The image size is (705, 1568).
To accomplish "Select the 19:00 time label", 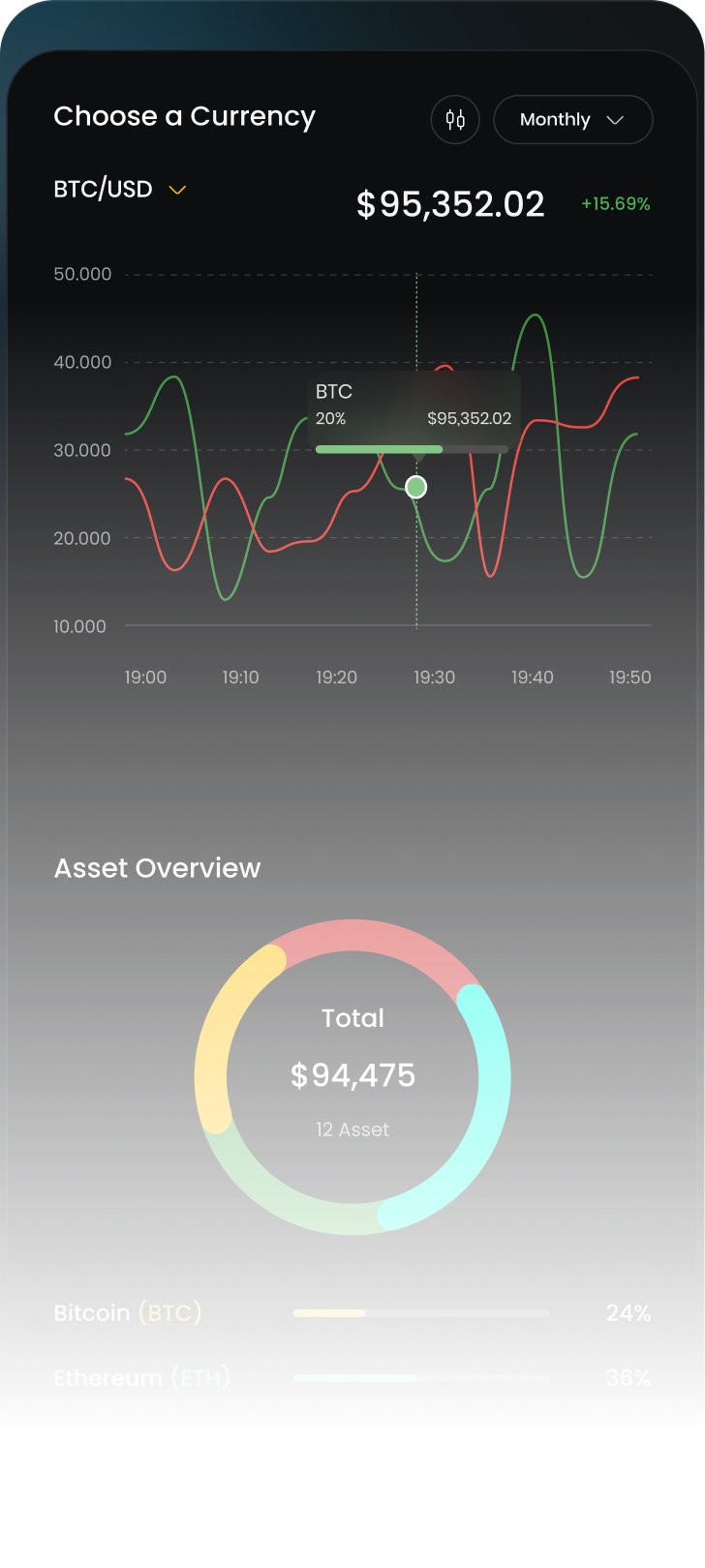I will (145, 678).
